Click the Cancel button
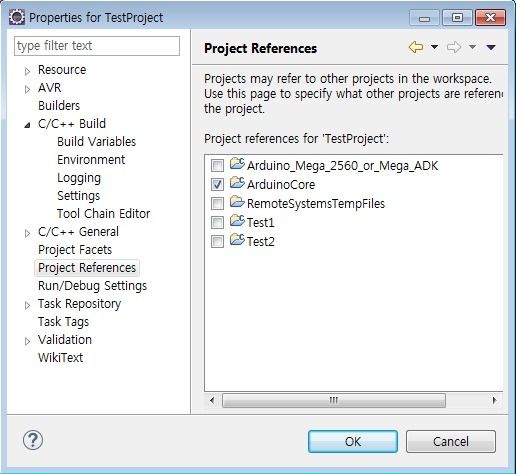Screen dimensions: 516x474 point(451,441)
